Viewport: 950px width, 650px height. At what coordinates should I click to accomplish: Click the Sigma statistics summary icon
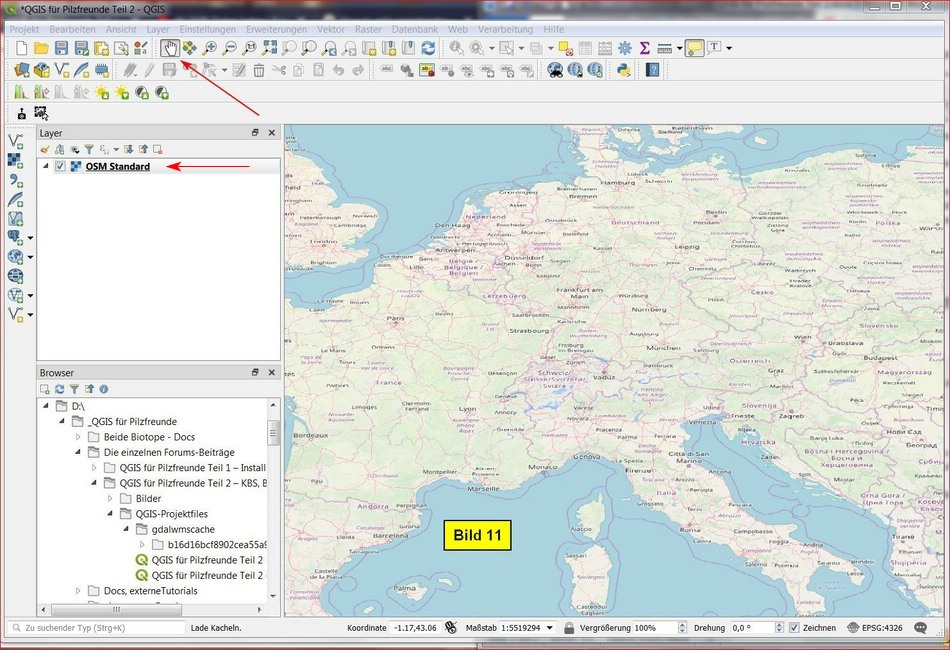(644, 47)
